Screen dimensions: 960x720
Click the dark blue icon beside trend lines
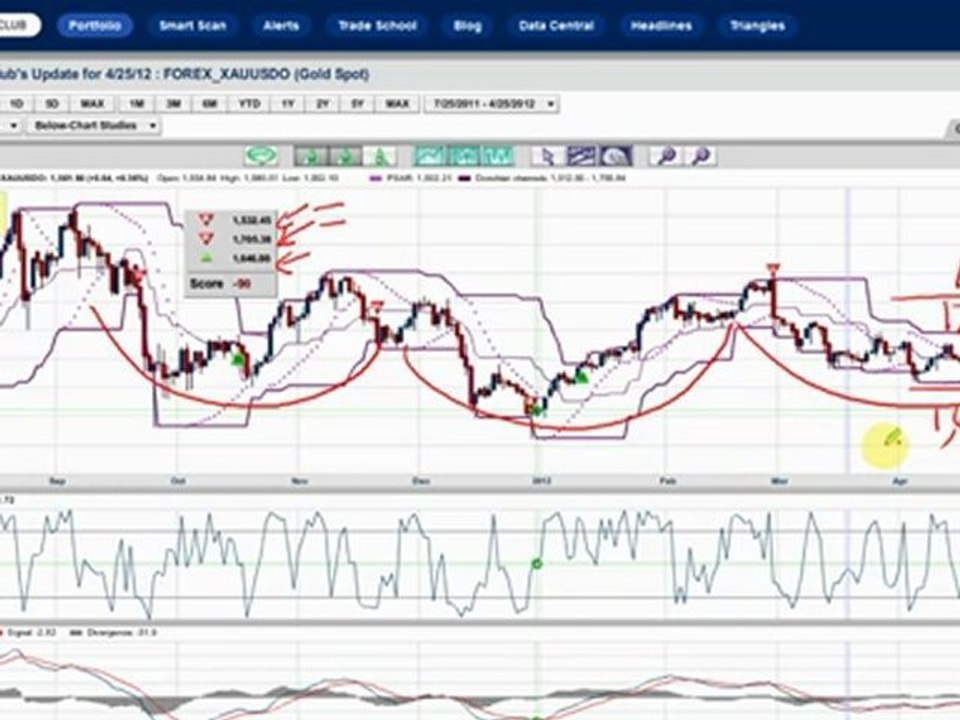pyautogui.click(x=615, y=156)
